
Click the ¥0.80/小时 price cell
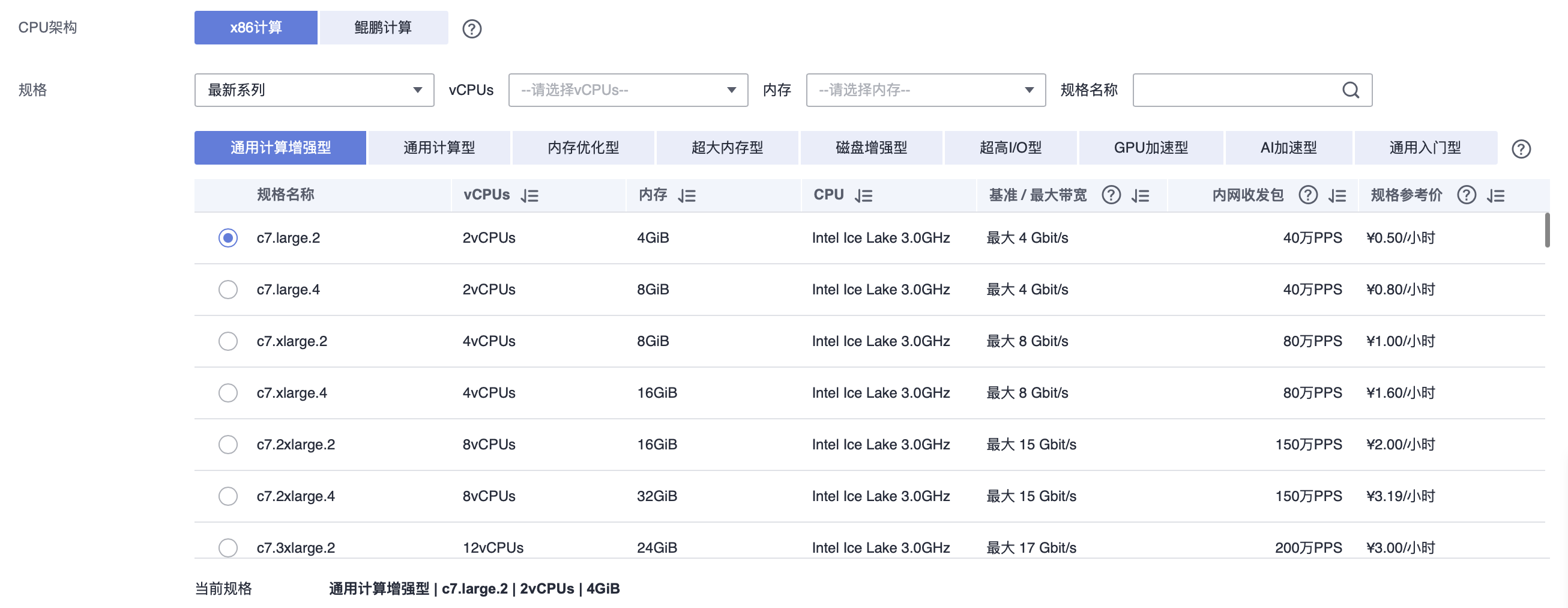(1401, 290)
